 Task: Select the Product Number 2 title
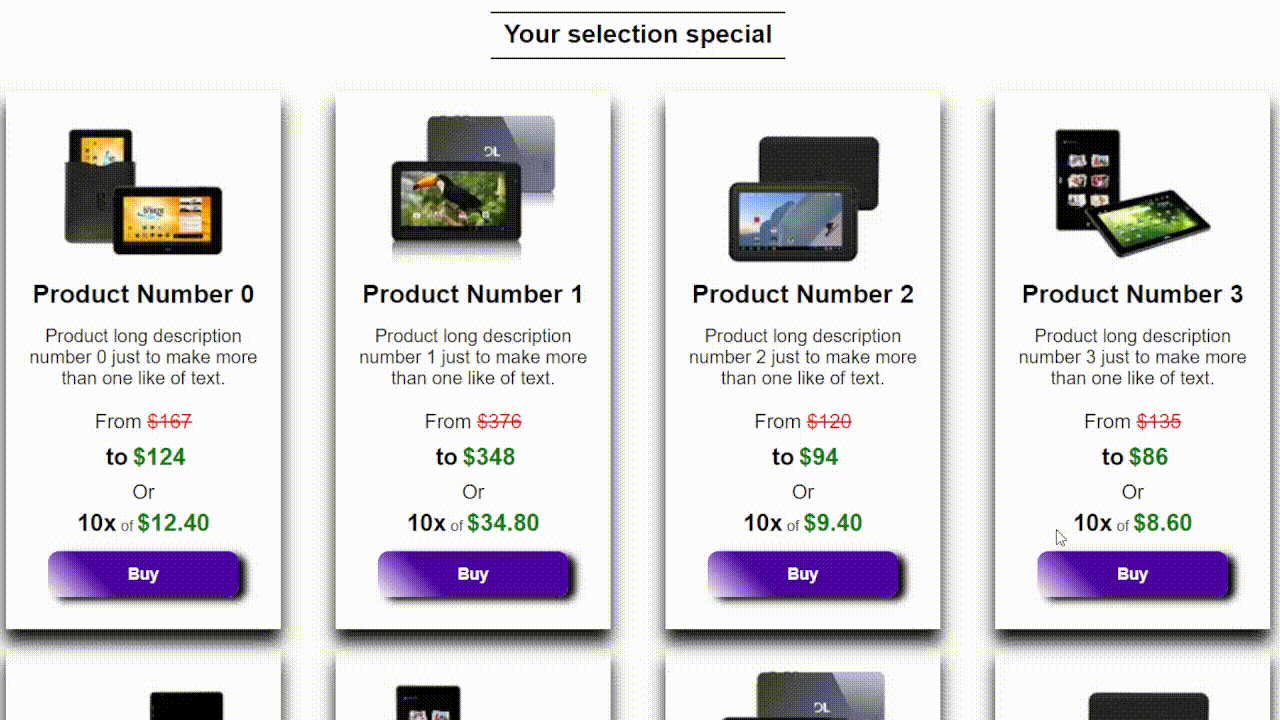(x=803, y=294)
